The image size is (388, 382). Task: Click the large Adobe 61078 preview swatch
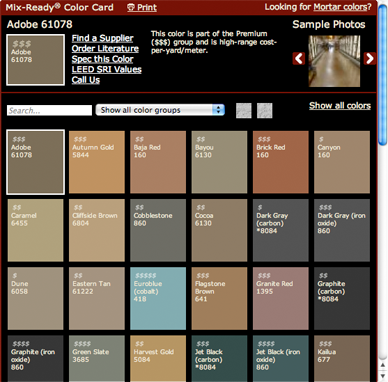tap(35, 60)
